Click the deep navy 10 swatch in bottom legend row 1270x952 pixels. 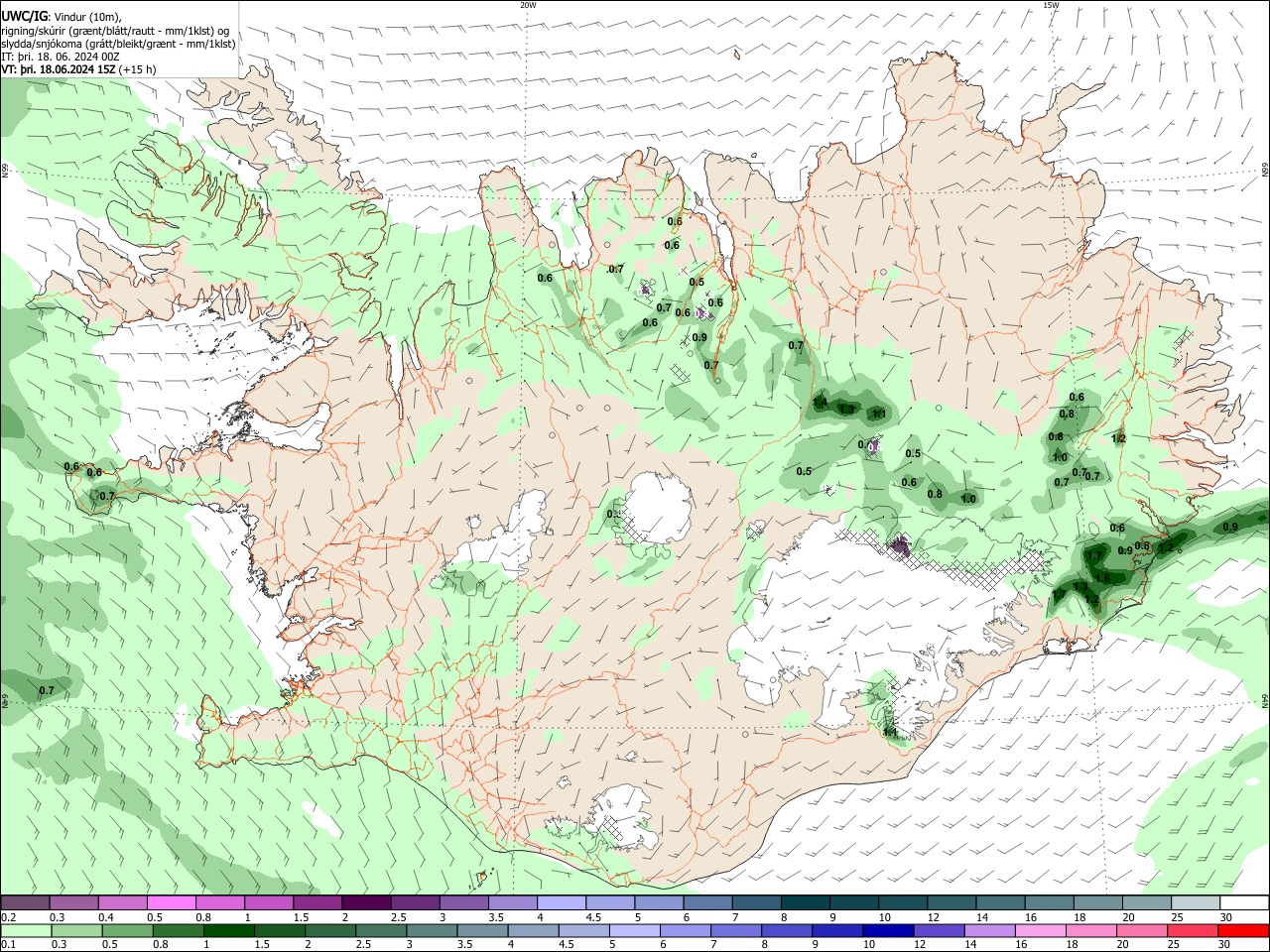[x=887, y=930]
